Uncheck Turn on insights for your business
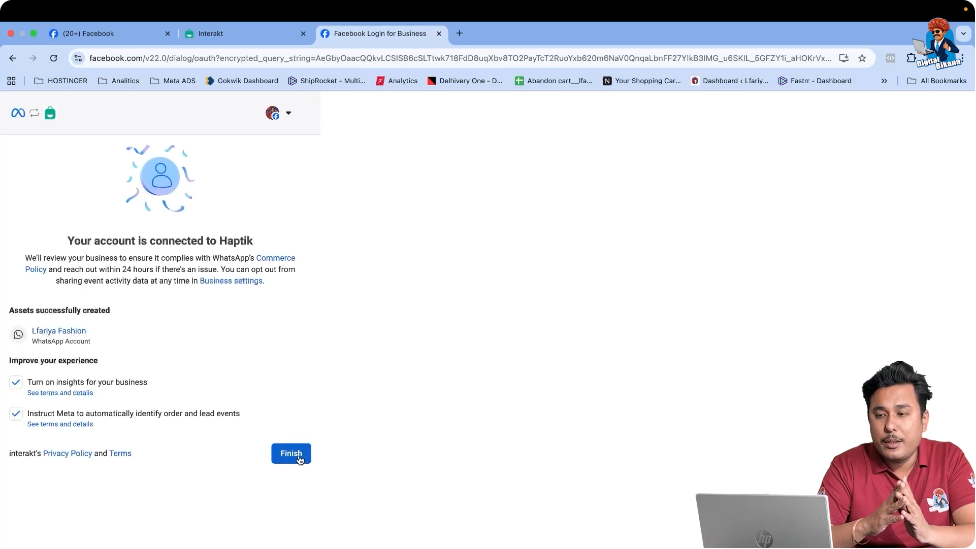The height and width of the screenshot is (549, 976). (x=16, y=382)
